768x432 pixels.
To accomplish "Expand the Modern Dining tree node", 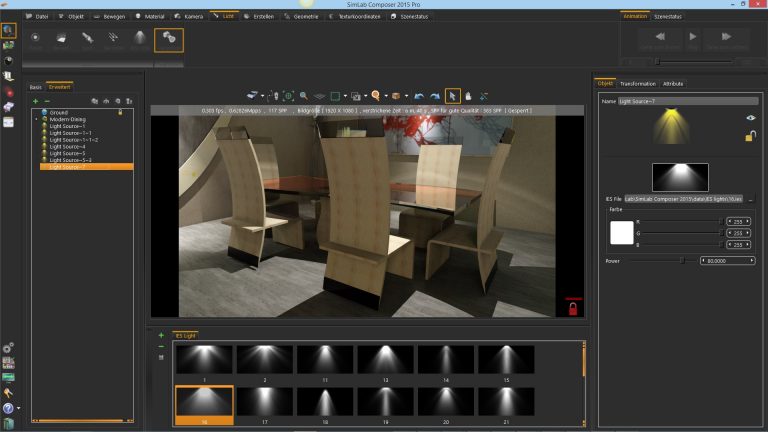I will pos(37,119).
